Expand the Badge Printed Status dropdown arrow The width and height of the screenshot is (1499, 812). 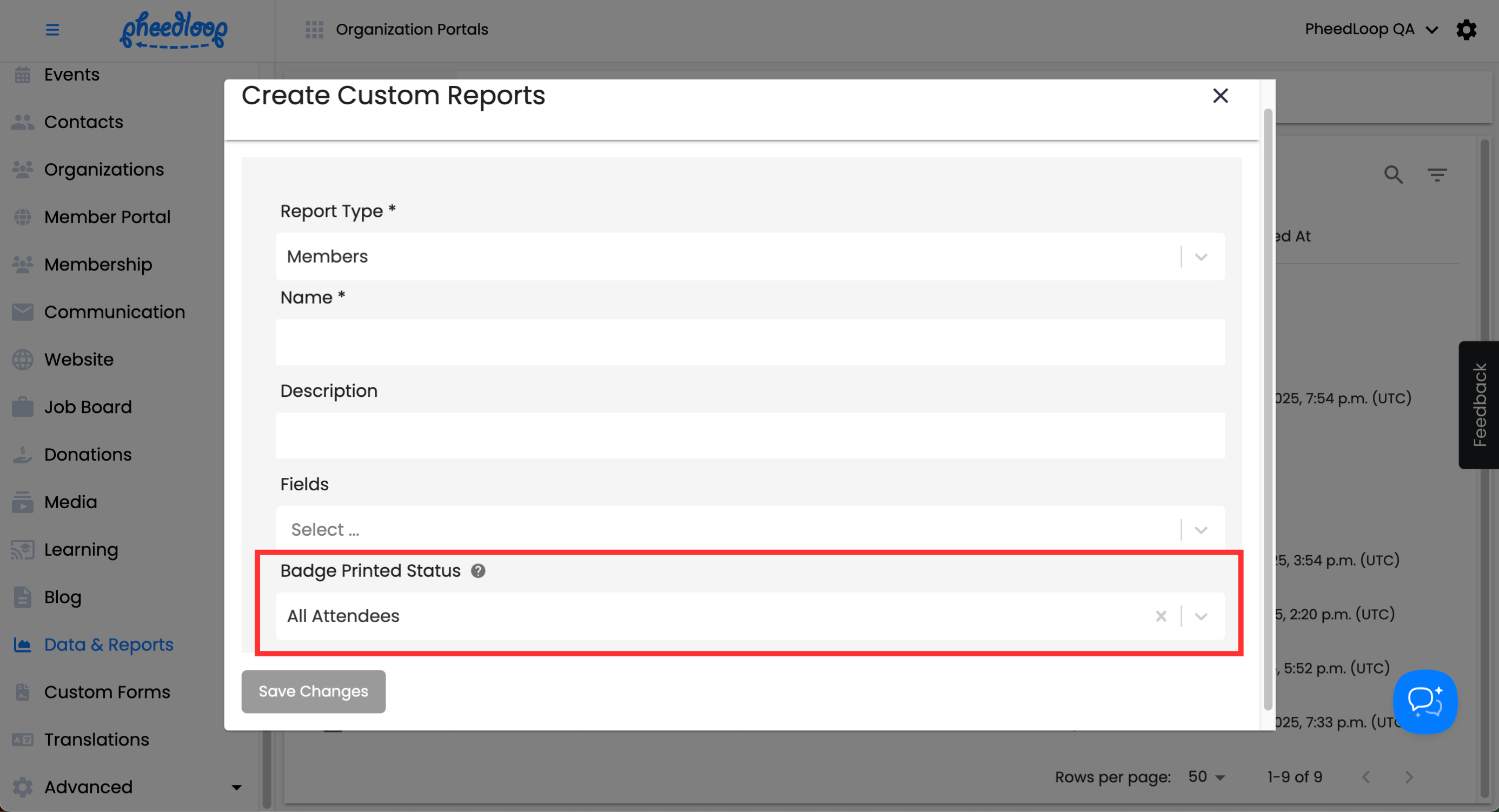coord(1200,616)
